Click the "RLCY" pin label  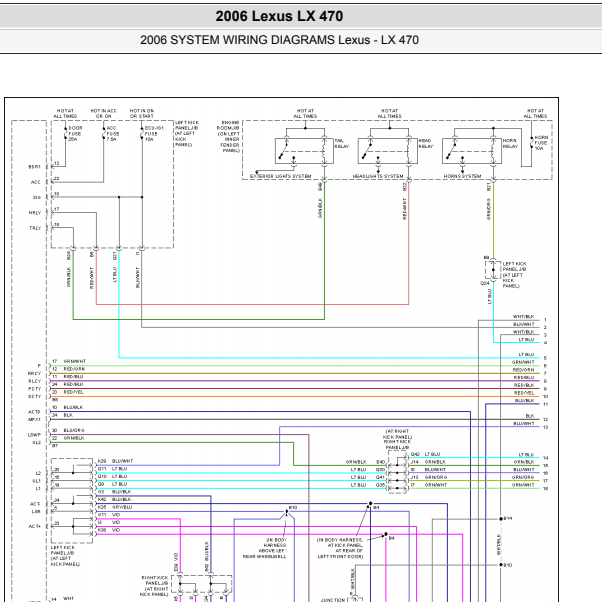(34, 381)
